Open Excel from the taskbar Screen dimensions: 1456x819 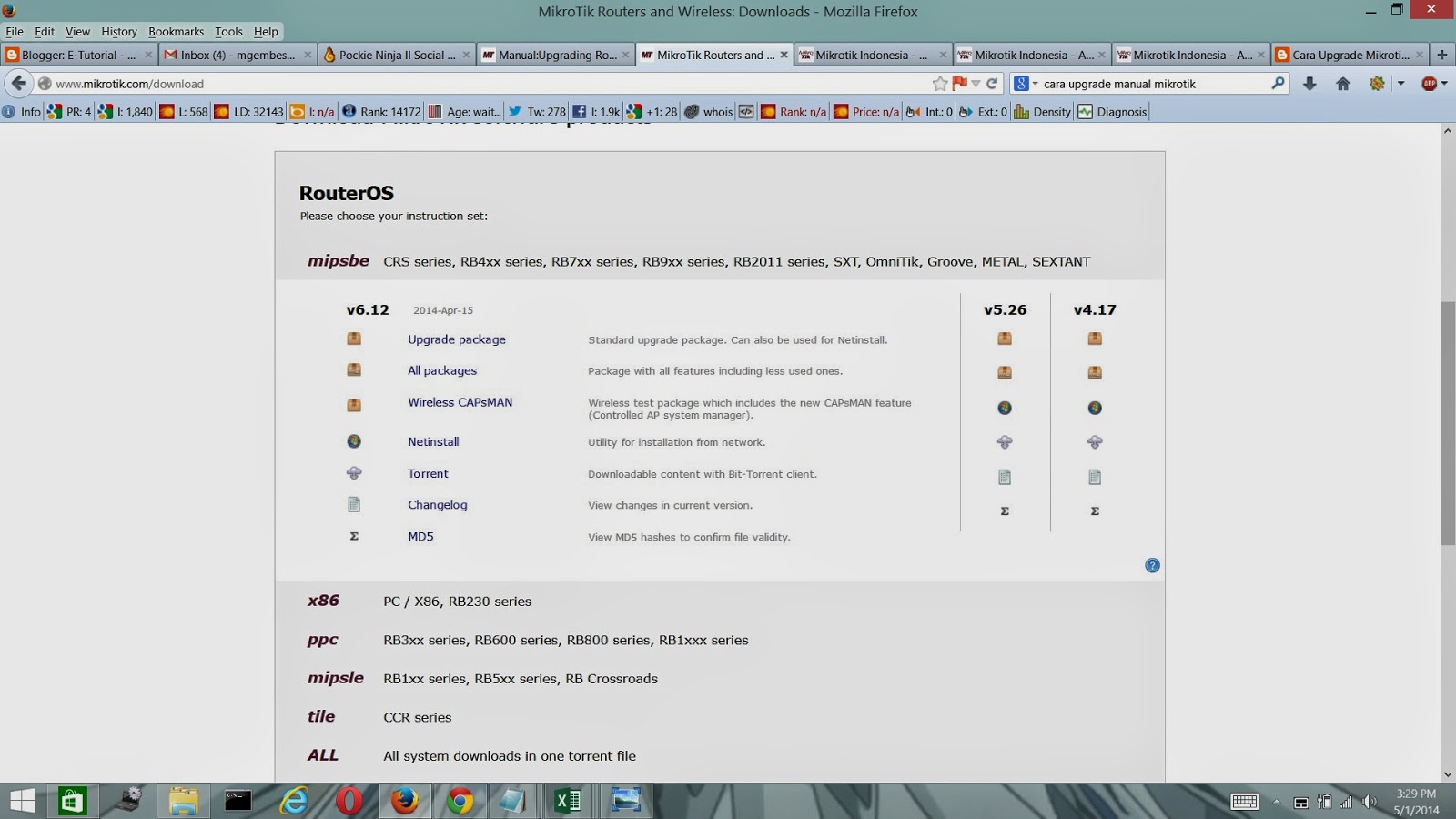coord(568,801)
